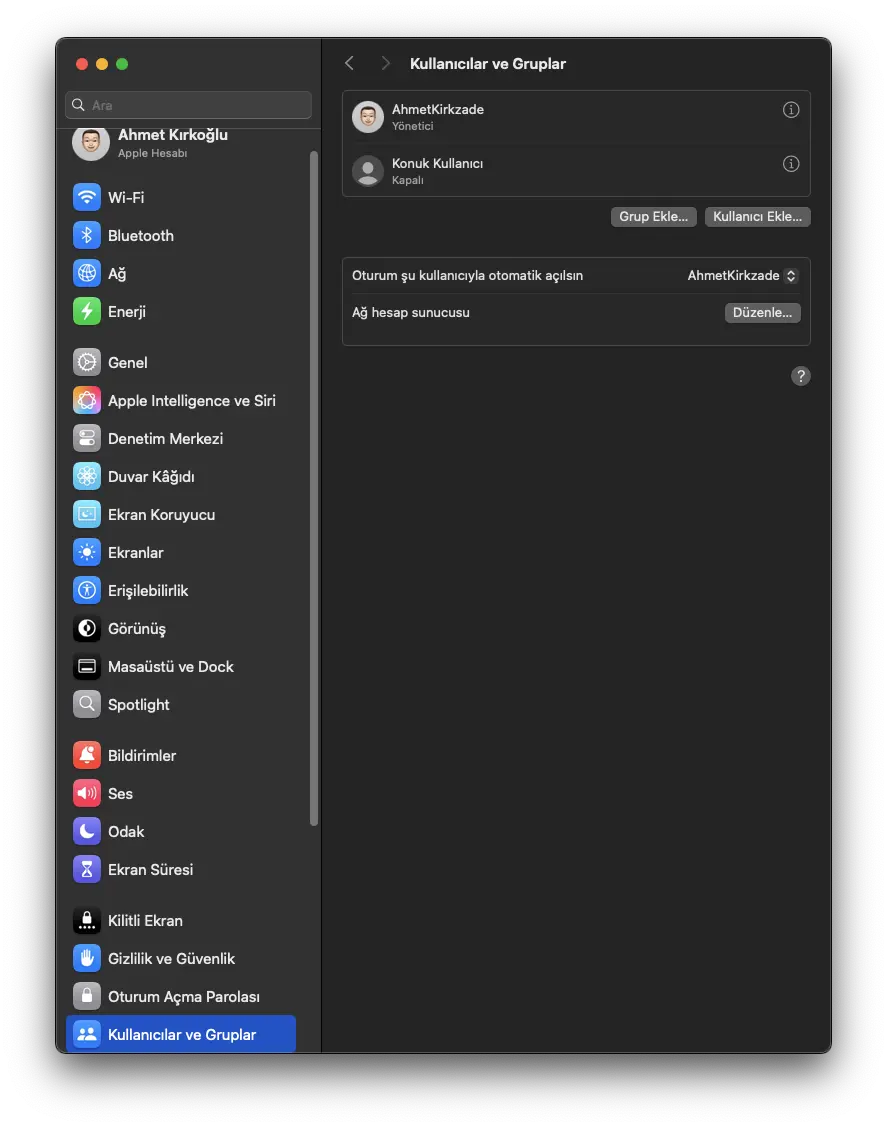The height and width of the screenshot is (1127, 887).
Task: Open Erişilebilirlik accessibility icon
Action: pos(87,591)
